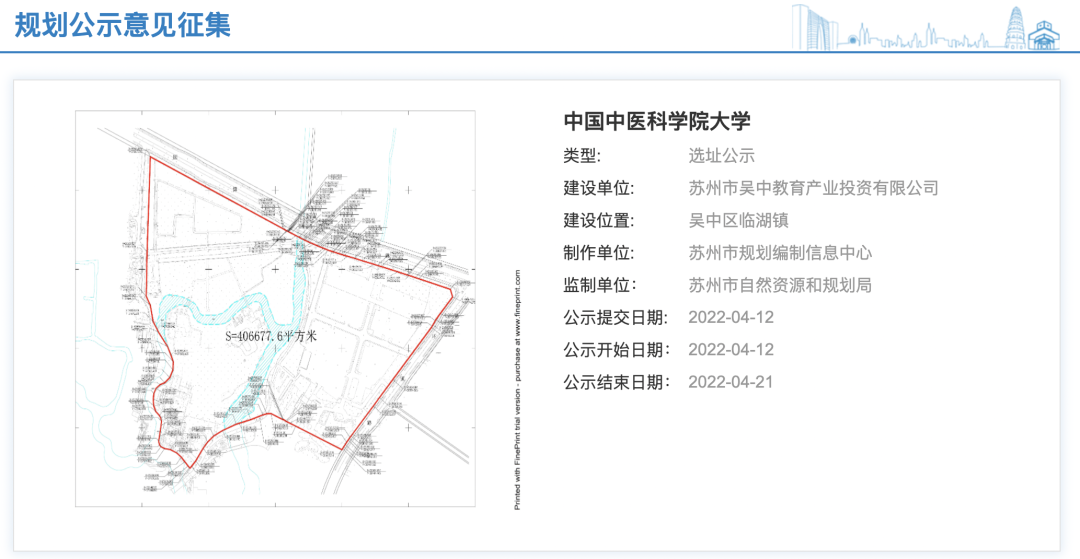1080x559 pixels.
Task: Click the 公示结束日期 field label
Action: tap(614, 382)
